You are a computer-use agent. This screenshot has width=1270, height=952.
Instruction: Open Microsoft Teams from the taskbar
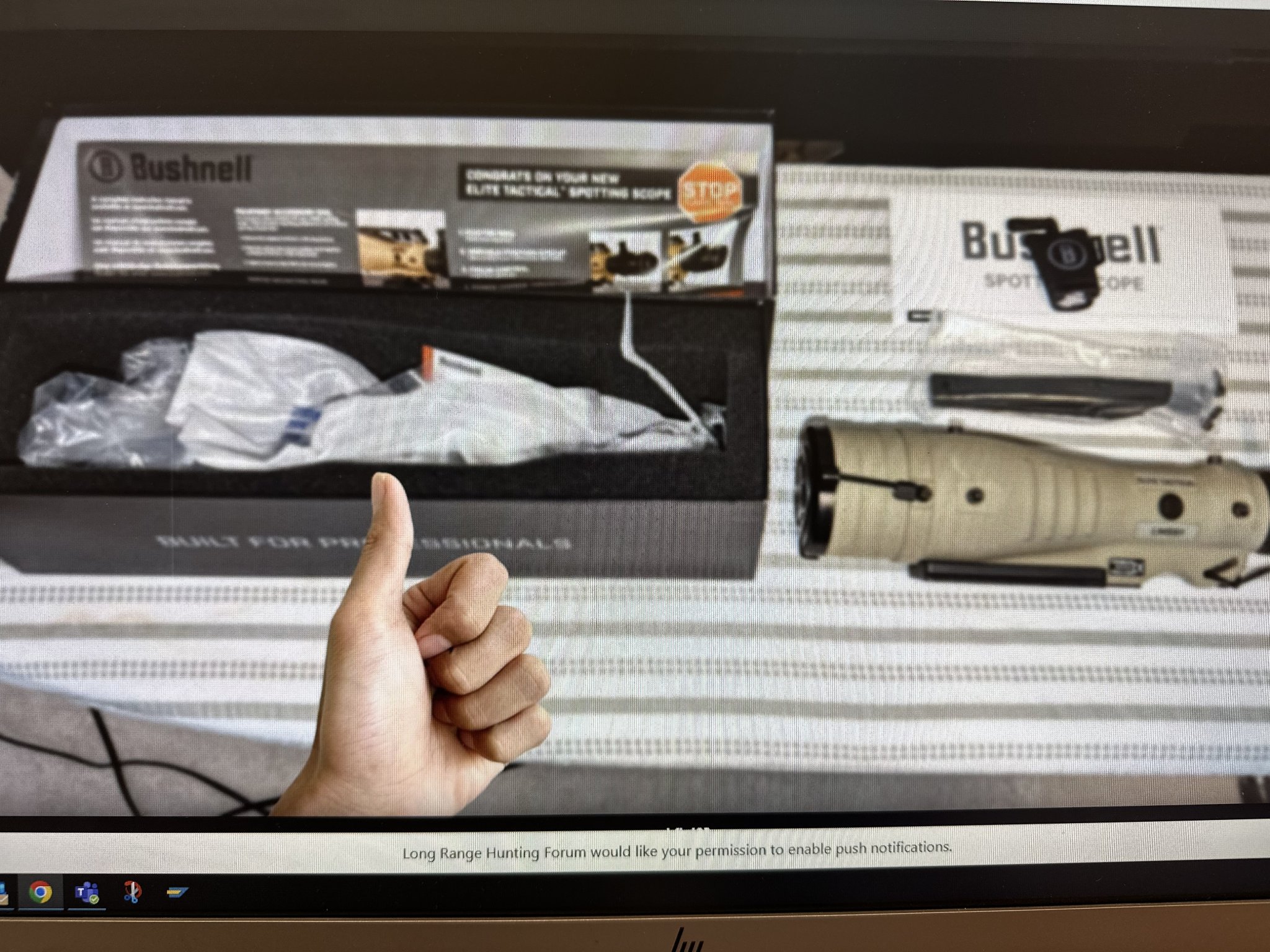86,892
